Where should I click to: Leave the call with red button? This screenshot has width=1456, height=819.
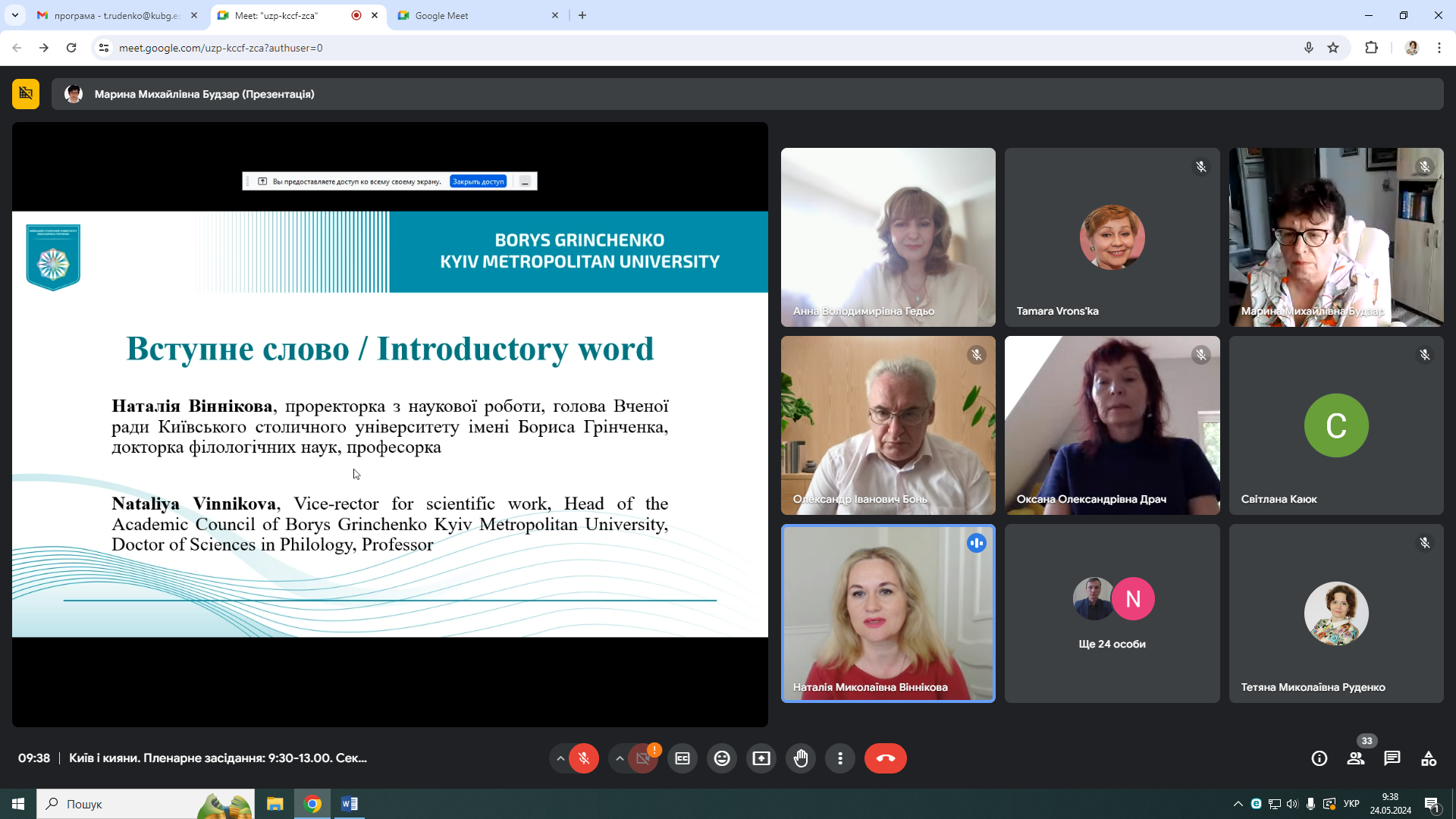pos(885,758)
